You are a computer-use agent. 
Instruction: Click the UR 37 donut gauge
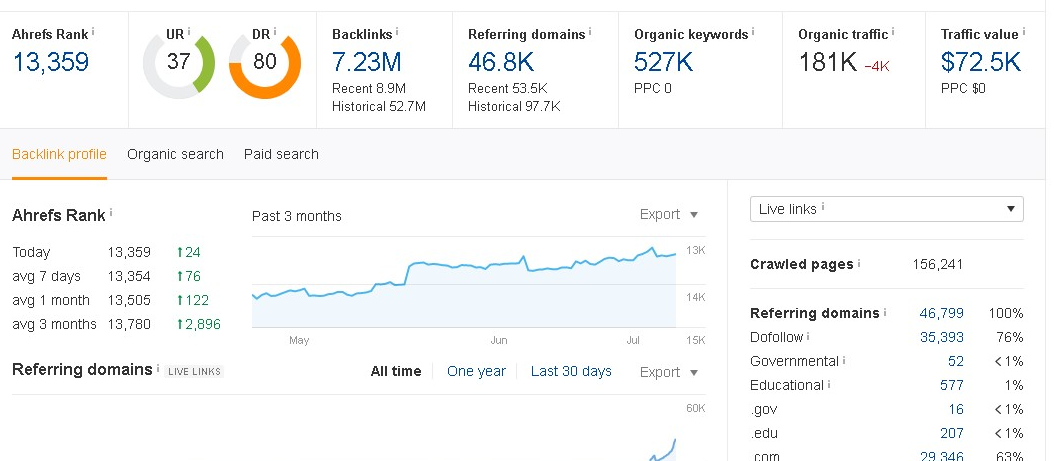[179, 63]
